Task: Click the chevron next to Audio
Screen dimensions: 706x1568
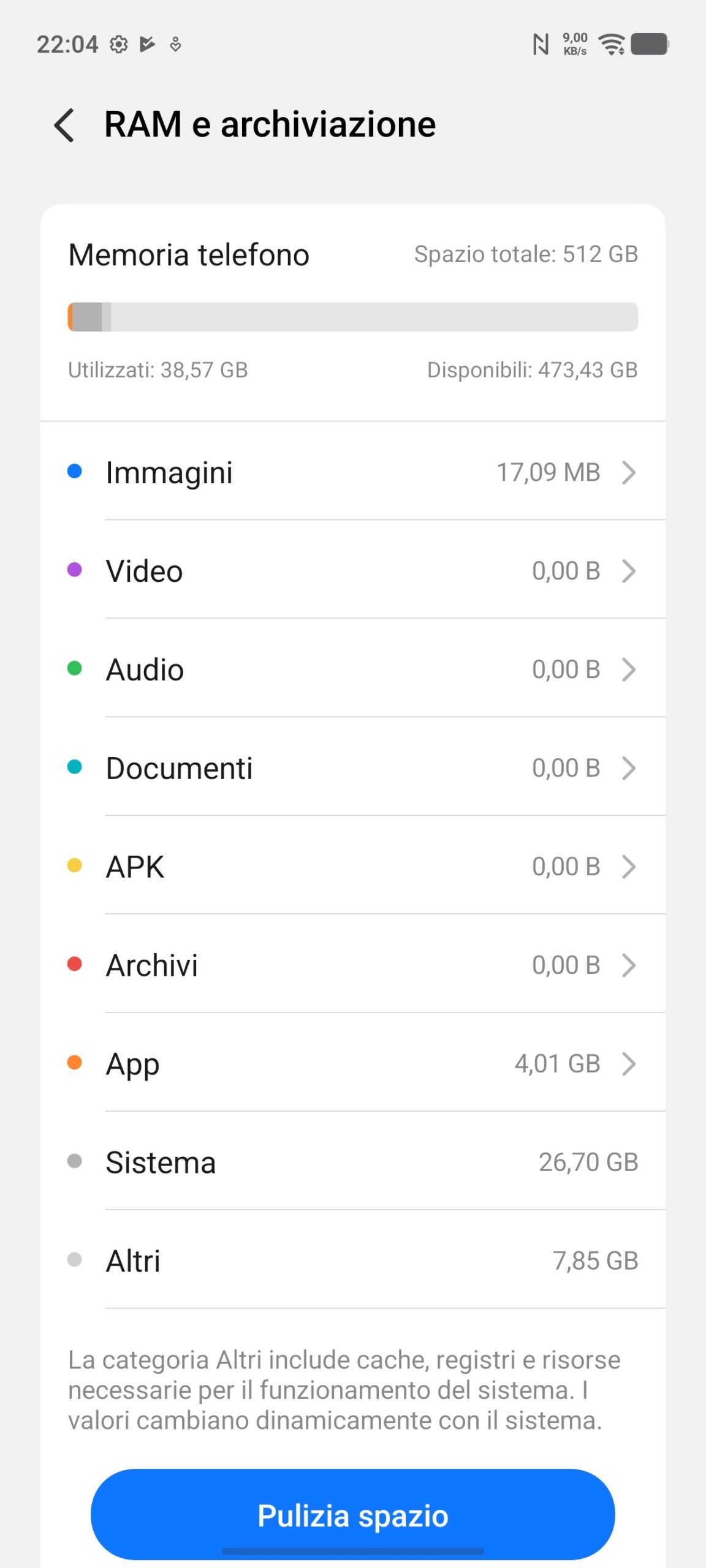Action: 629,669
